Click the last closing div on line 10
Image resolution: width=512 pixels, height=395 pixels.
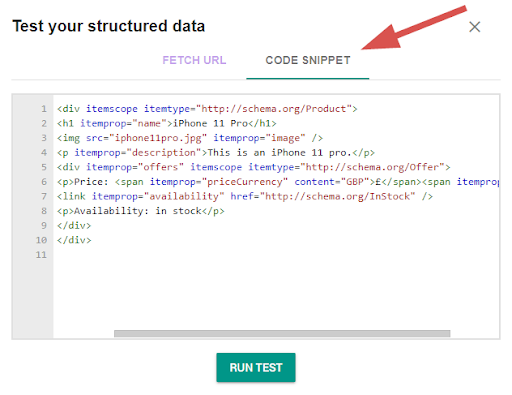pyautogui.click(x=74, y=240)
